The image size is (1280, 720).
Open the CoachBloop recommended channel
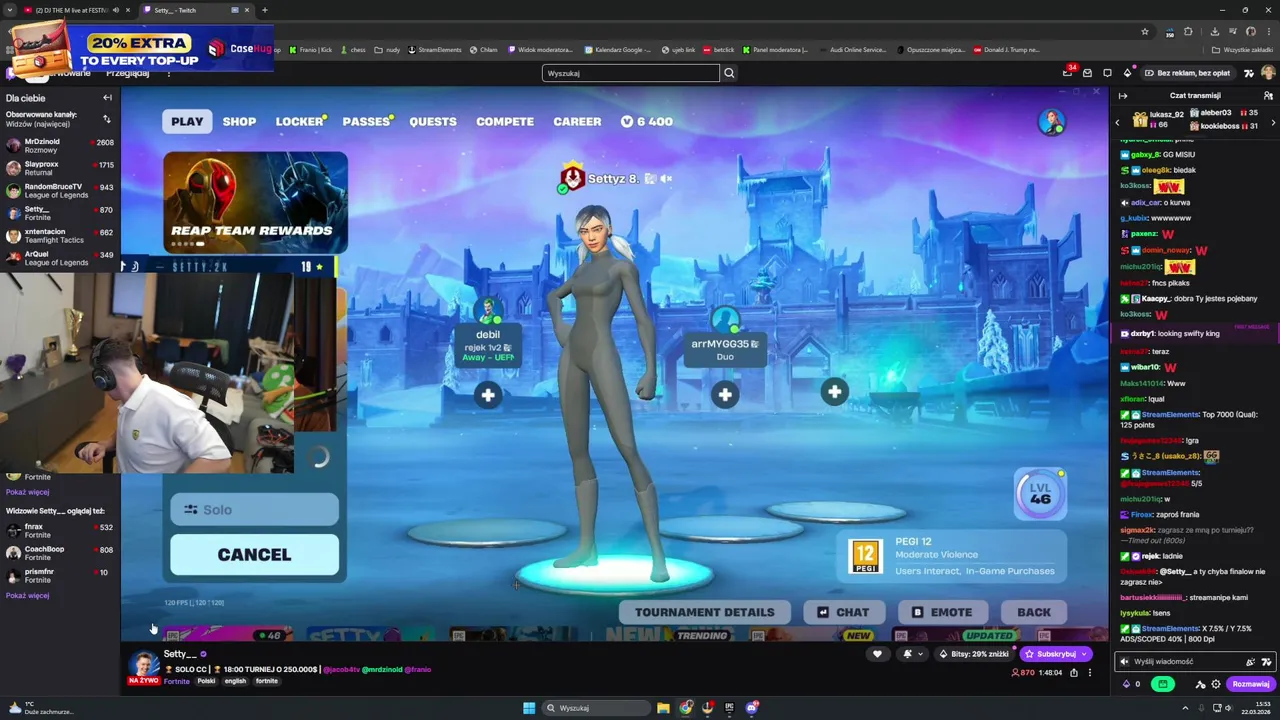point(60,553)
